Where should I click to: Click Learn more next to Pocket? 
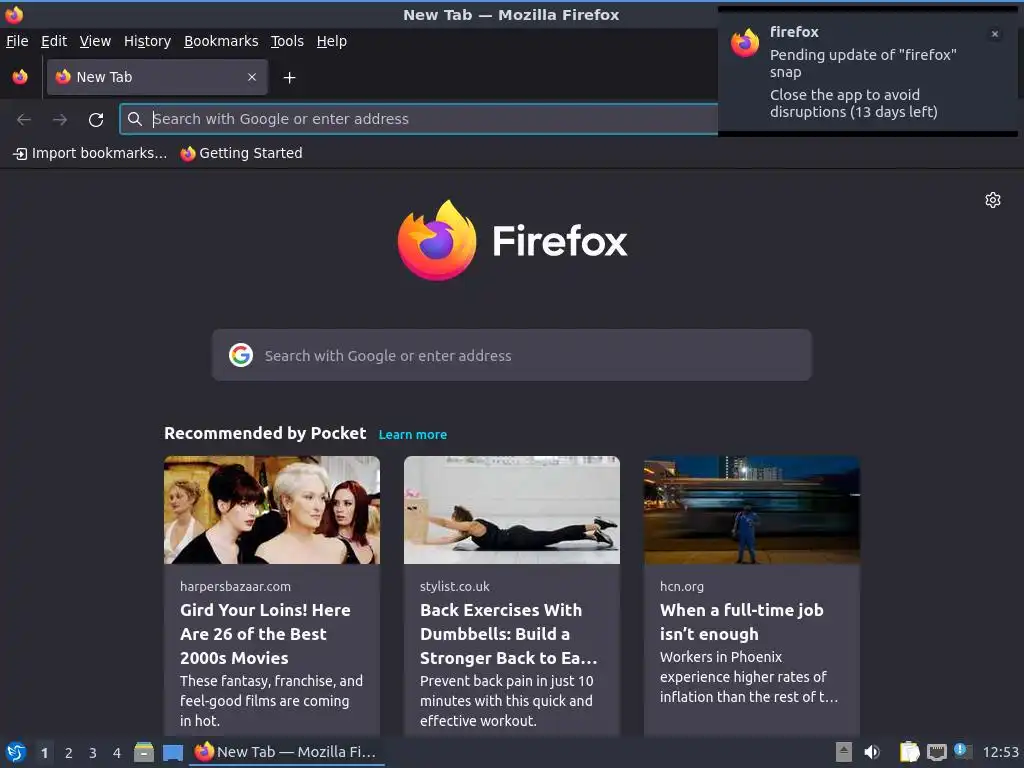pos(413,434)
